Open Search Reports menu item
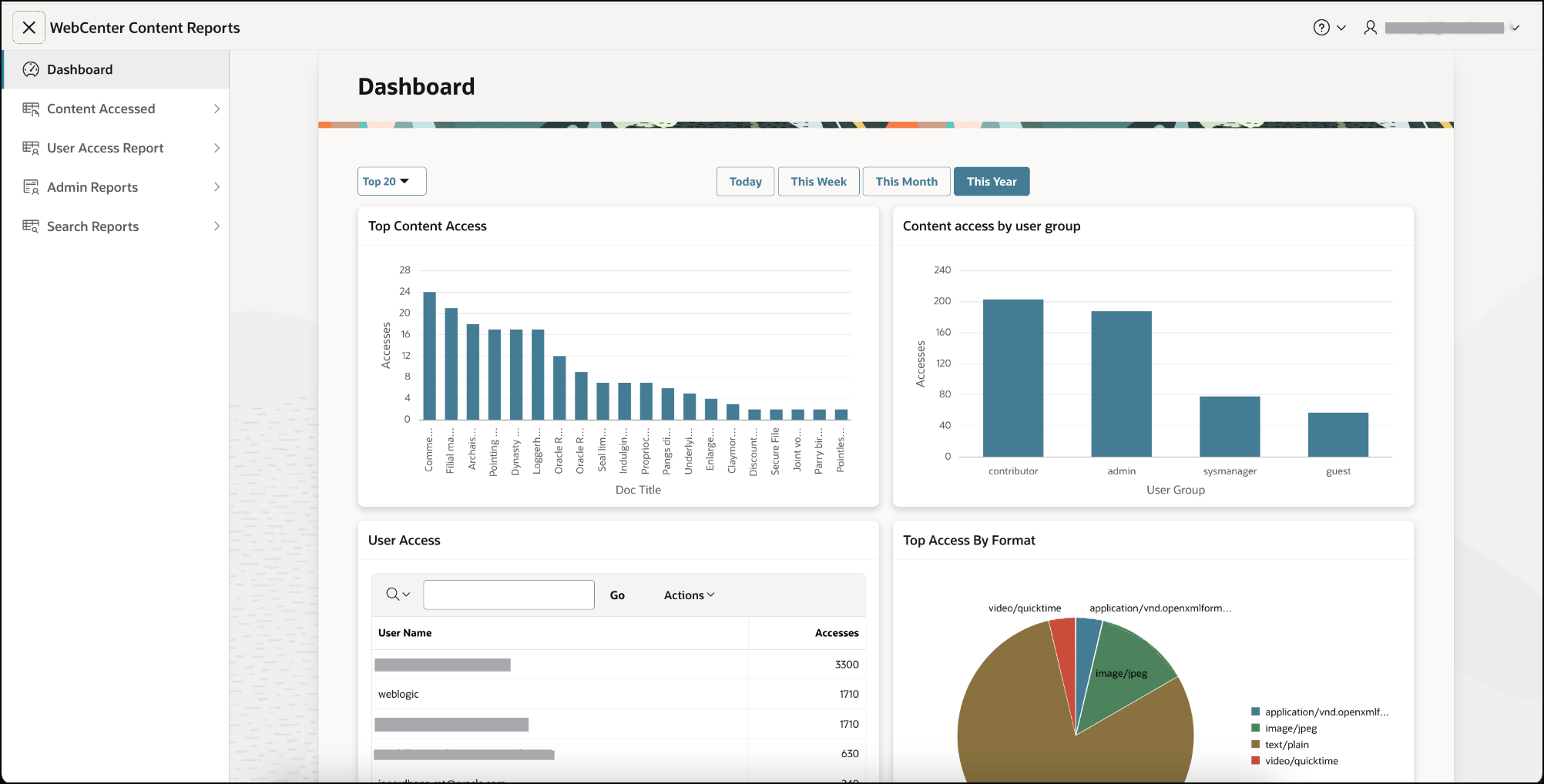Viewport: 1544px width, 784px height. (116, 226)
